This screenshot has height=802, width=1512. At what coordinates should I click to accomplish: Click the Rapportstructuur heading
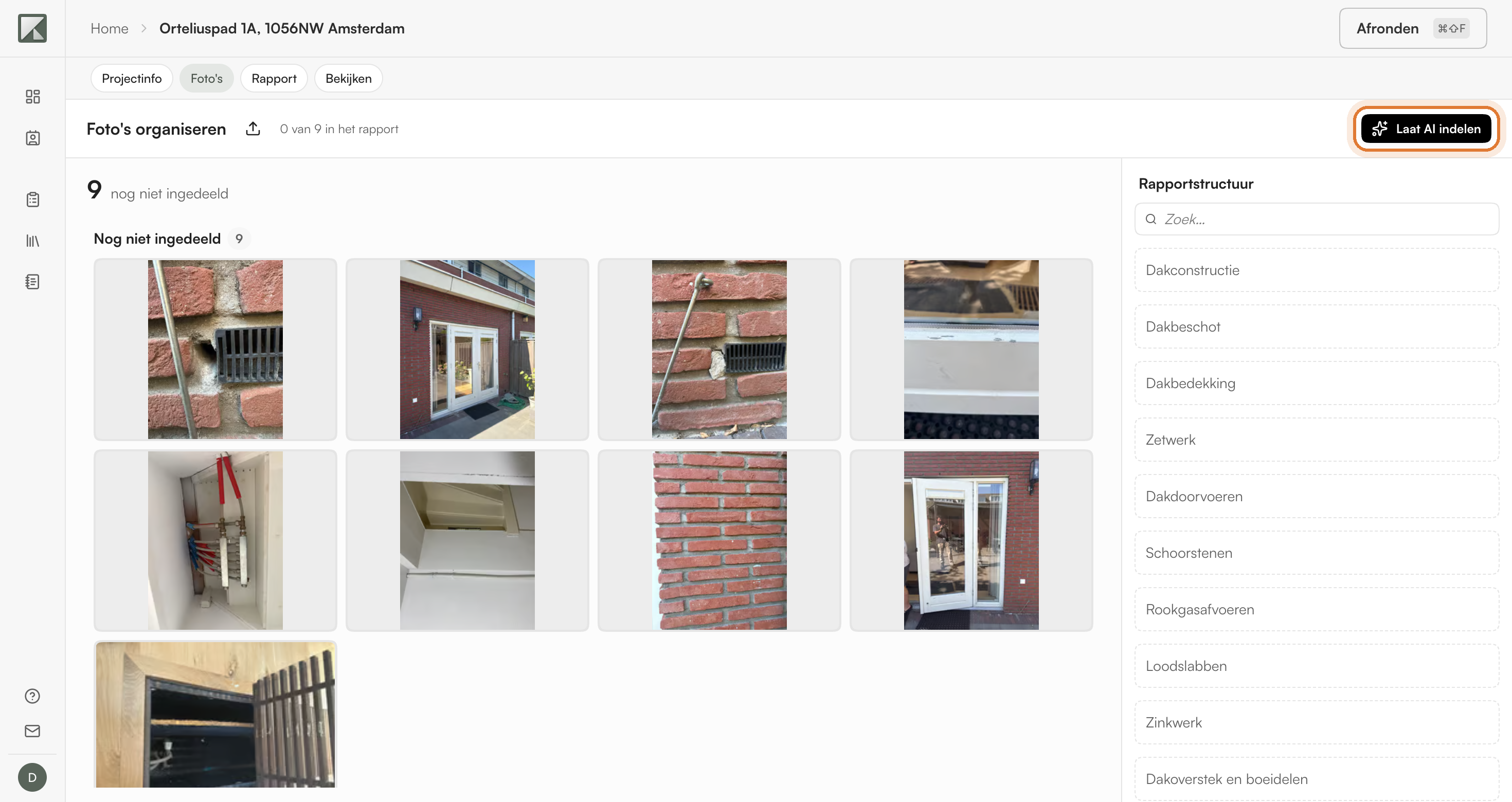[1196, 184]
